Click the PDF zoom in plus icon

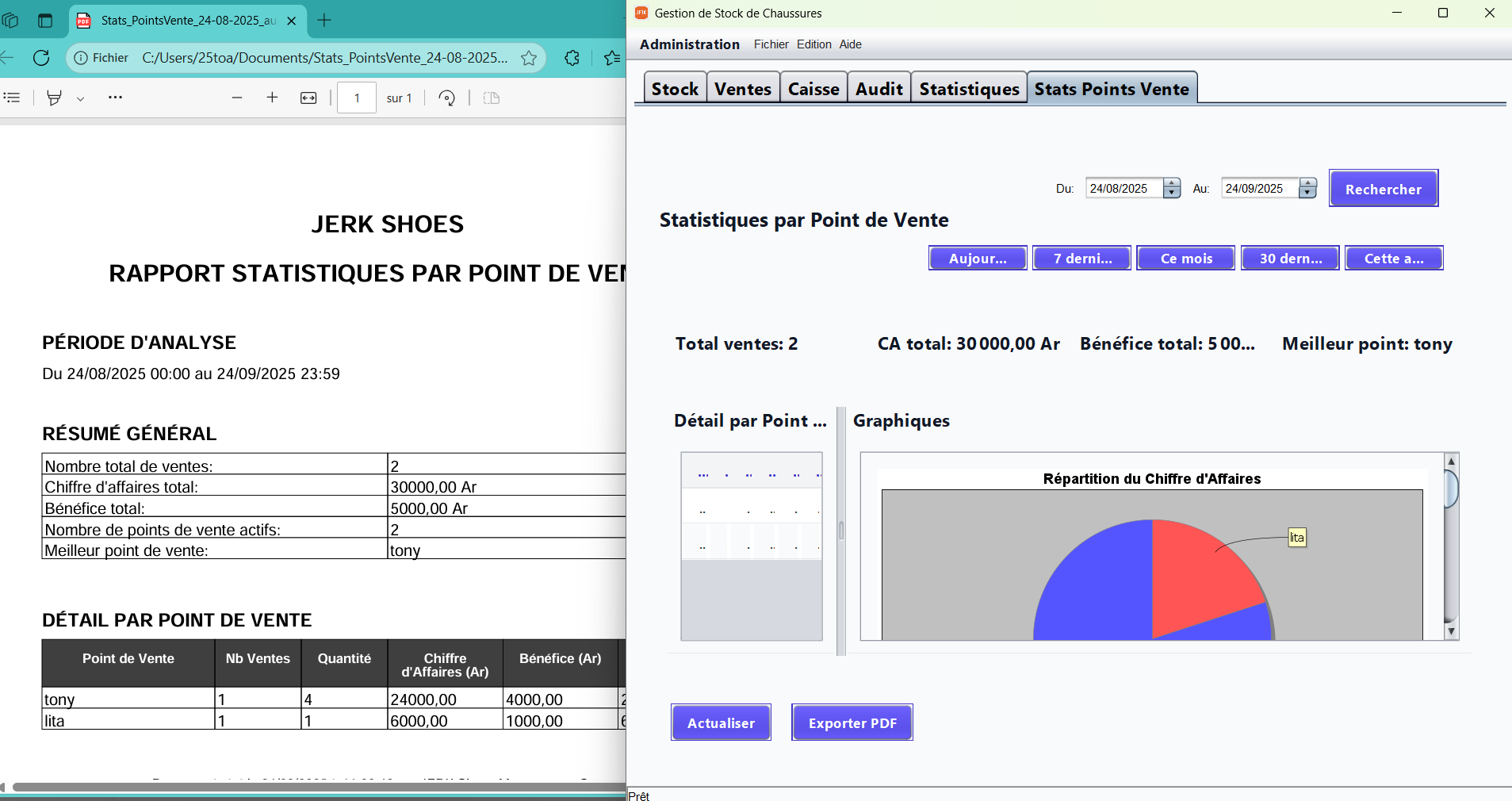[272, 98]
